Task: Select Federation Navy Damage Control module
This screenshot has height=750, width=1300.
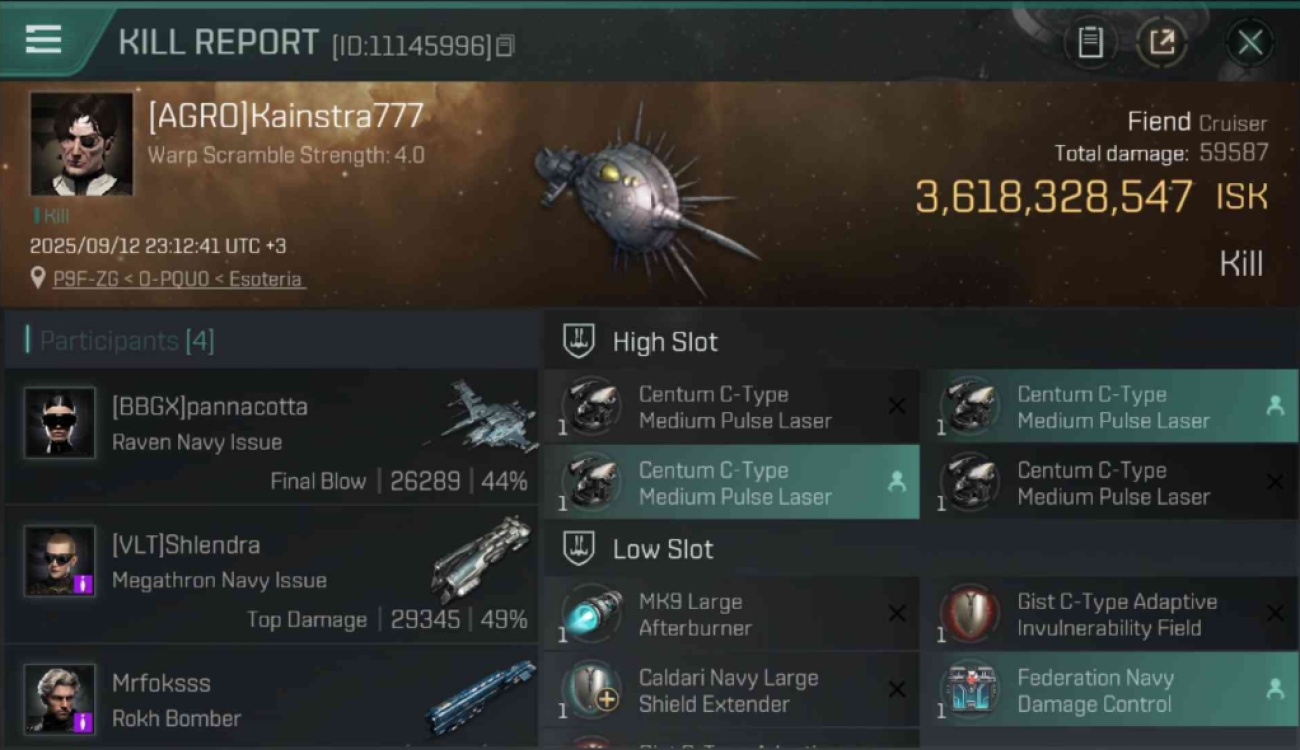Action: click(1109, 691)
